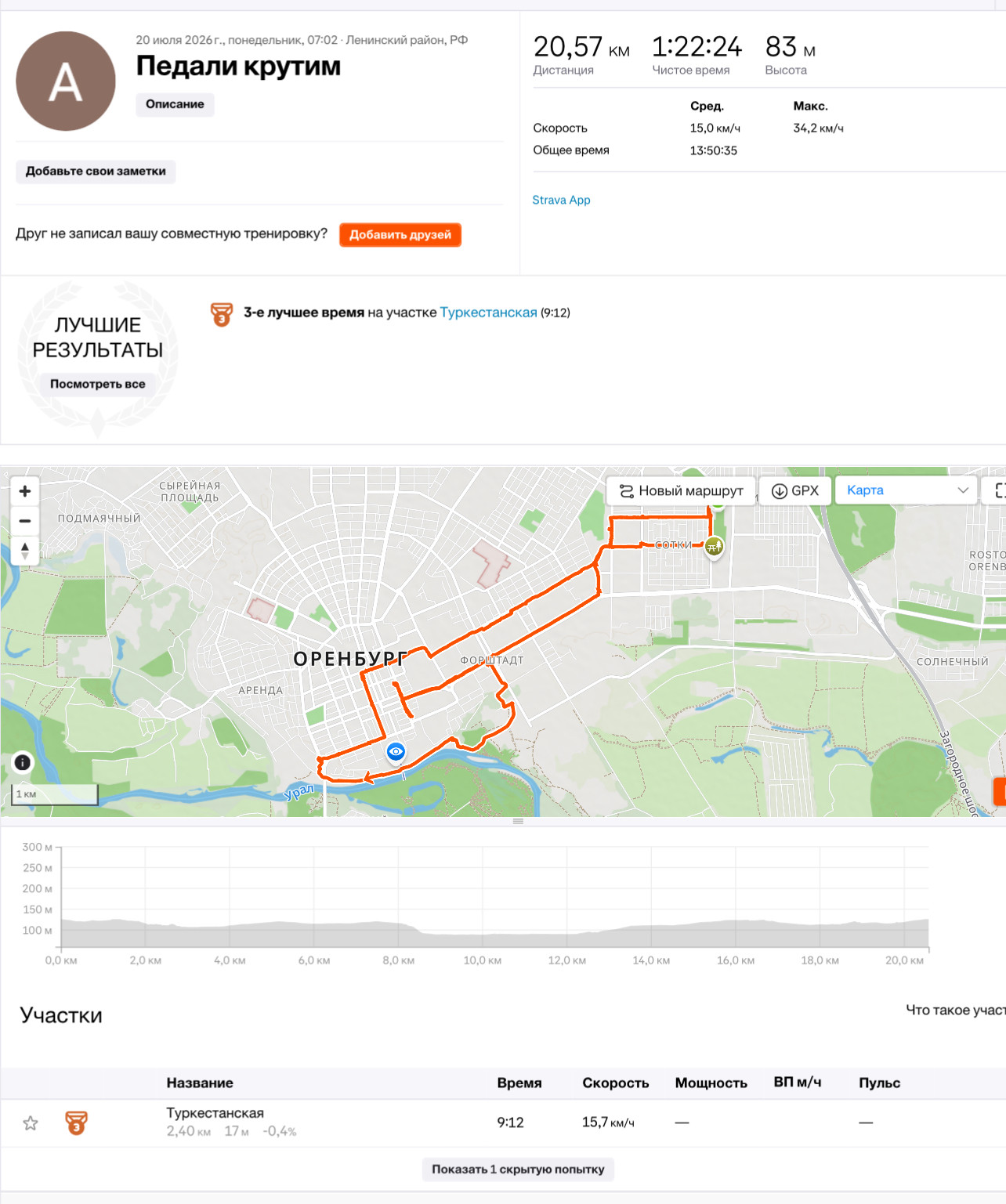This screenshot has width=1006, height=1204.
Task: Open map info circle icon
Action: [x=23, y=762]
